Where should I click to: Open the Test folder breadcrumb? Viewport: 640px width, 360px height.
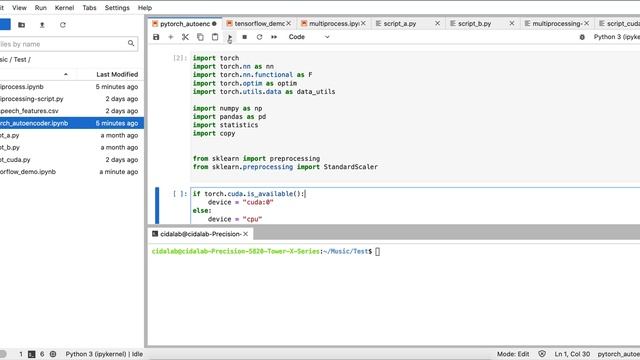pyautogui.click(x=20, y=60)
